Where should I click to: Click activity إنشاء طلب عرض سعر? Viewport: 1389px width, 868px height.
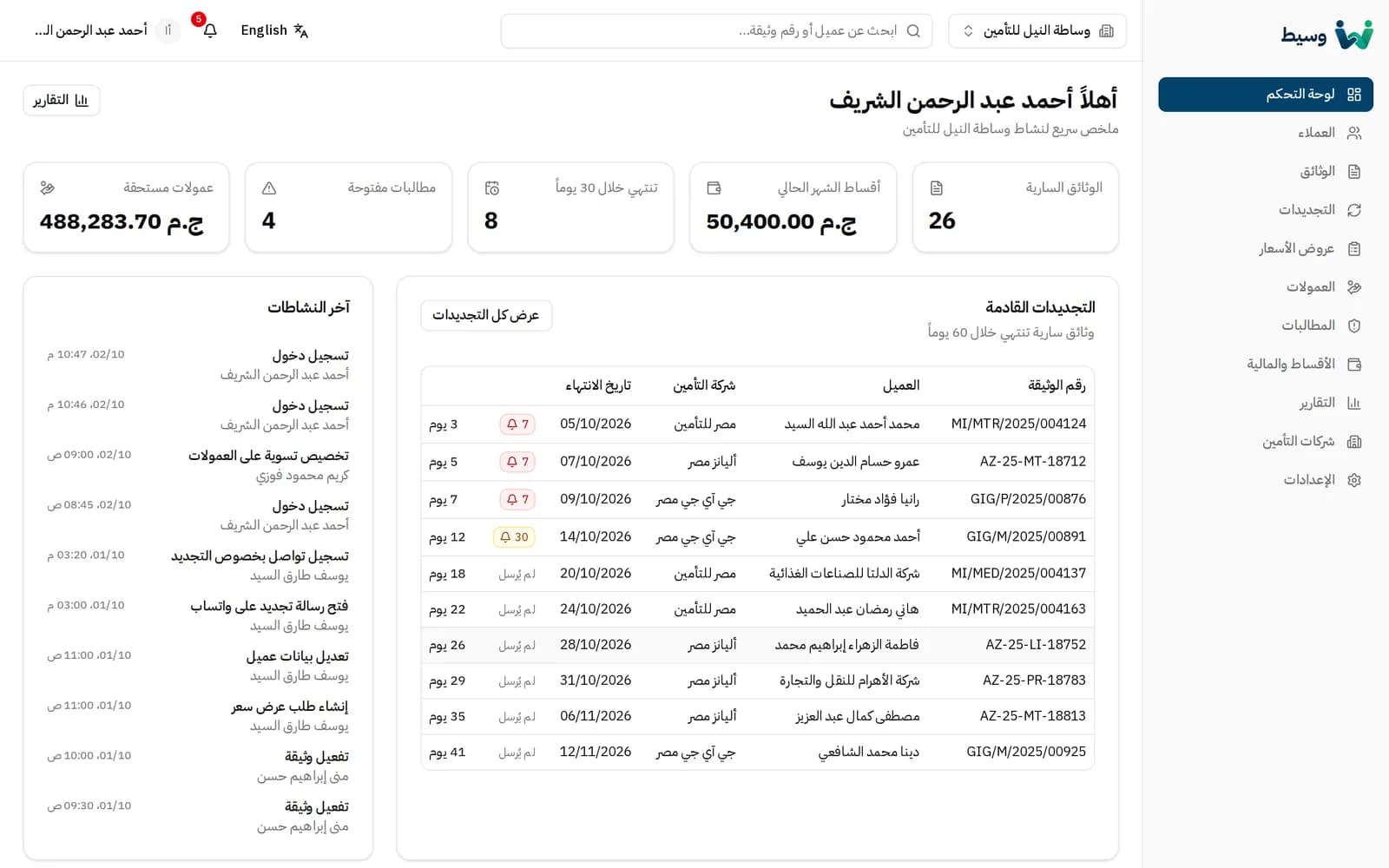click(290, 707)
